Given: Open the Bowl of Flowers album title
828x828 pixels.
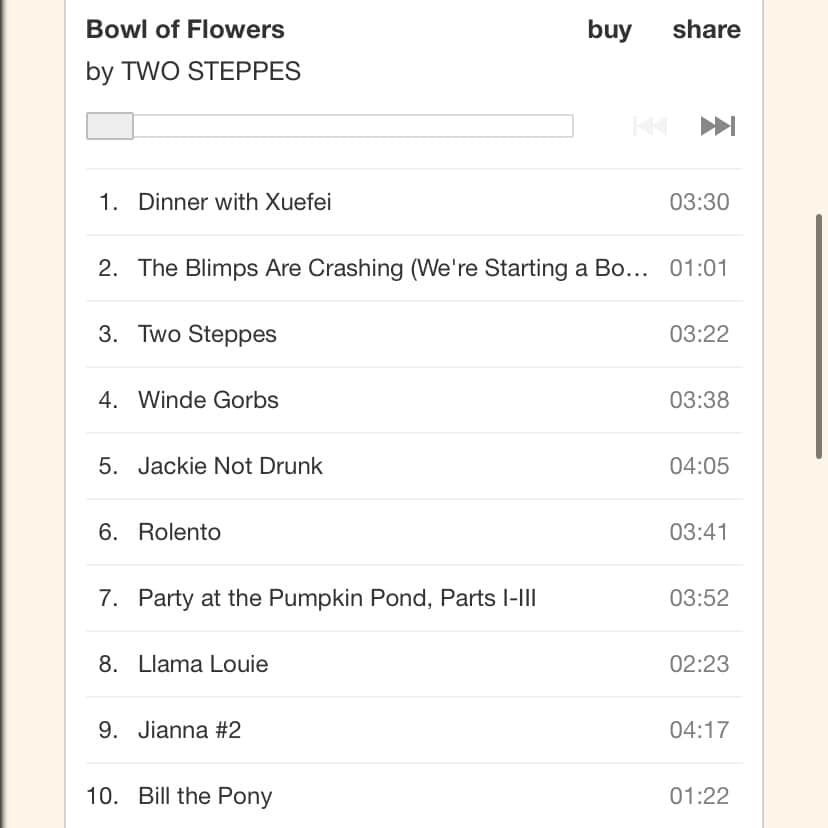Looking at the screenshot, I should coord(185,30).
